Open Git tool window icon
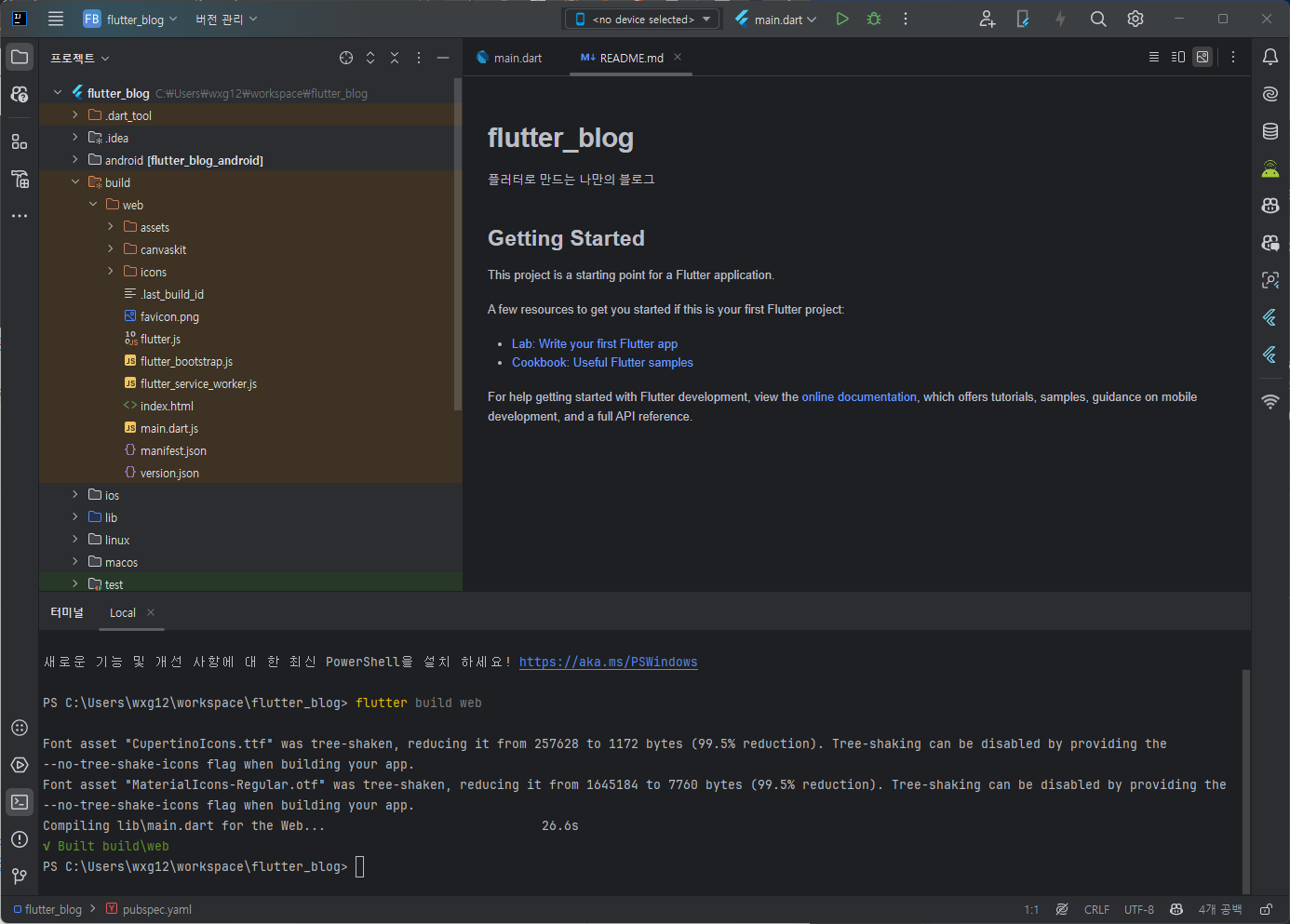The height and width of the screenshot is (924, 1290). (x=20, y=877)
